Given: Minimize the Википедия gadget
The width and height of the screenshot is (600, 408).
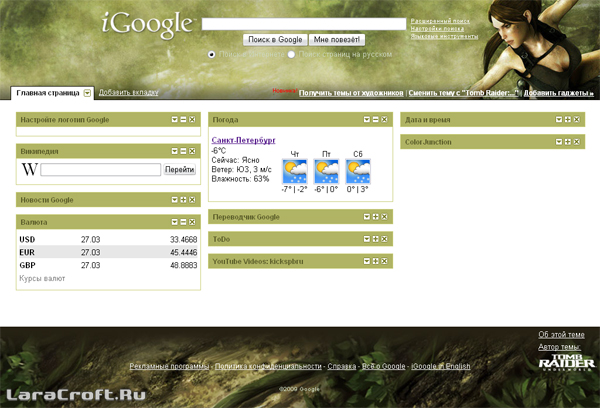Looking at the screenshot, I should pos(183,151).
